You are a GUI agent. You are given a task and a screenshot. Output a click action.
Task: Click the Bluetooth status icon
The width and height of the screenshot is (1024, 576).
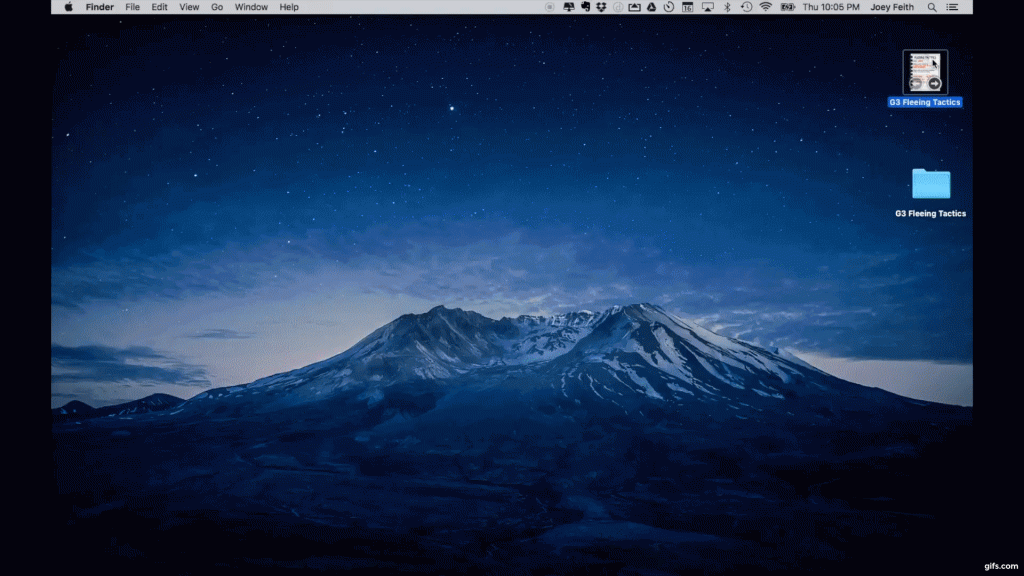[x=727, y=7]
